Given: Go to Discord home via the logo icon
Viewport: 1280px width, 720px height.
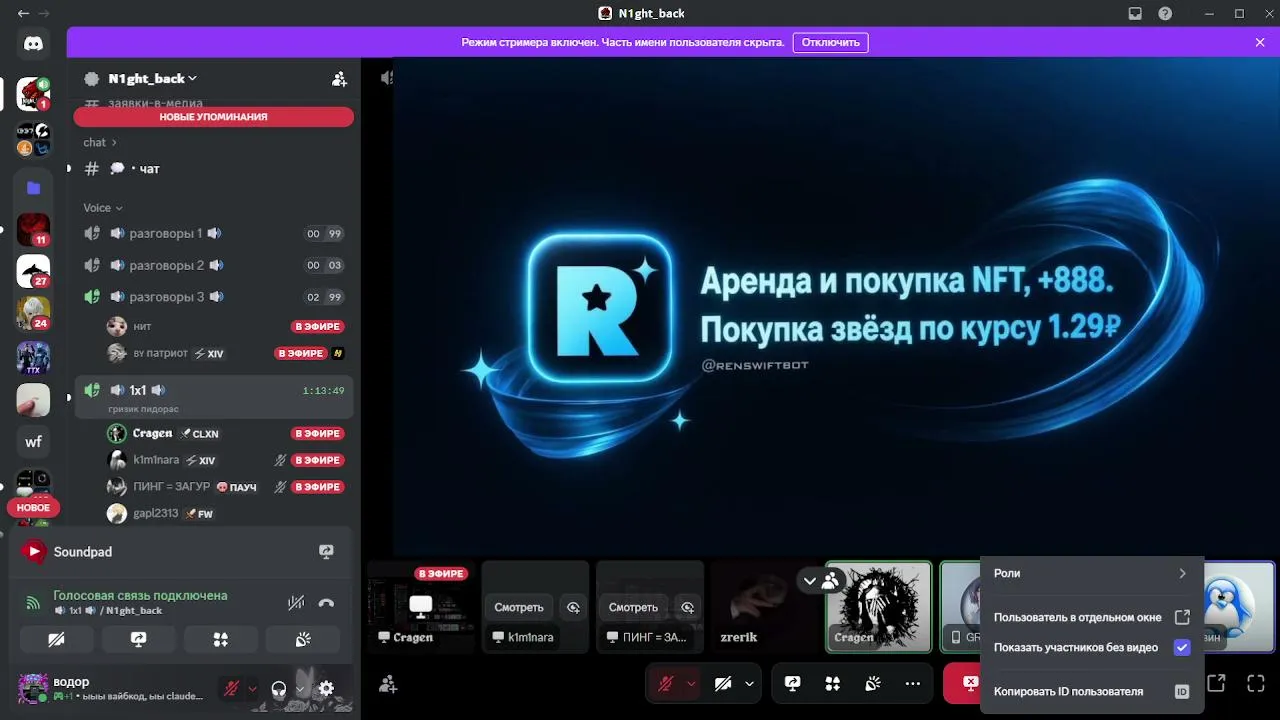Looking at the screenshot, I should click(33, 43).
